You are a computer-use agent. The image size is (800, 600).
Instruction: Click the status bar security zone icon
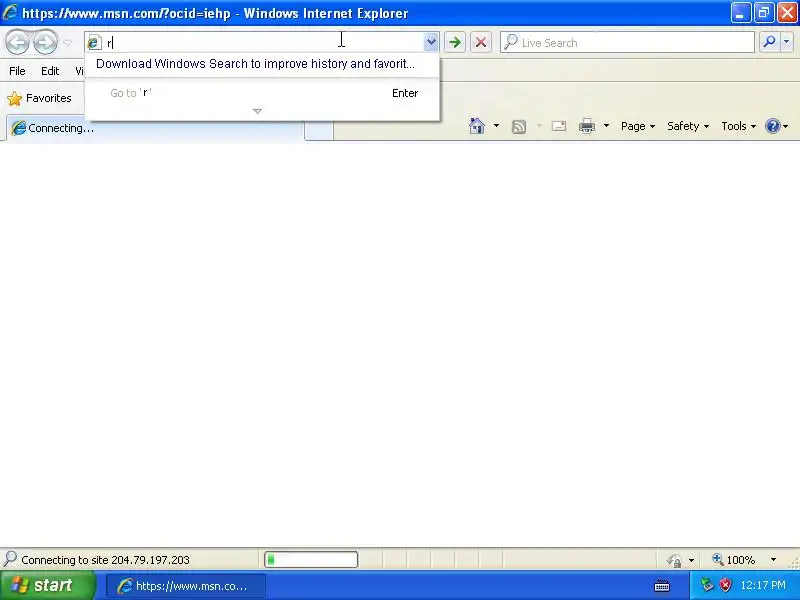click(x=674, y=560)
